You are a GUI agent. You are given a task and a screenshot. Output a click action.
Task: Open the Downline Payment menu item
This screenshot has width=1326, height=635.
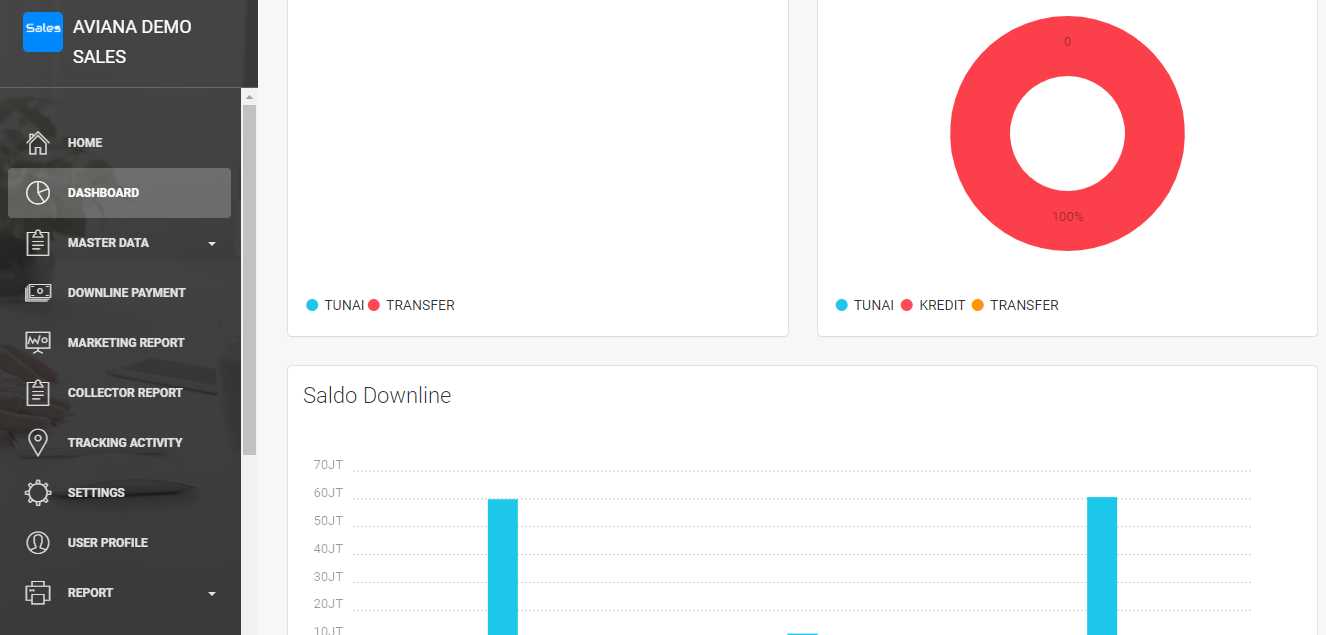pos(126,293)
